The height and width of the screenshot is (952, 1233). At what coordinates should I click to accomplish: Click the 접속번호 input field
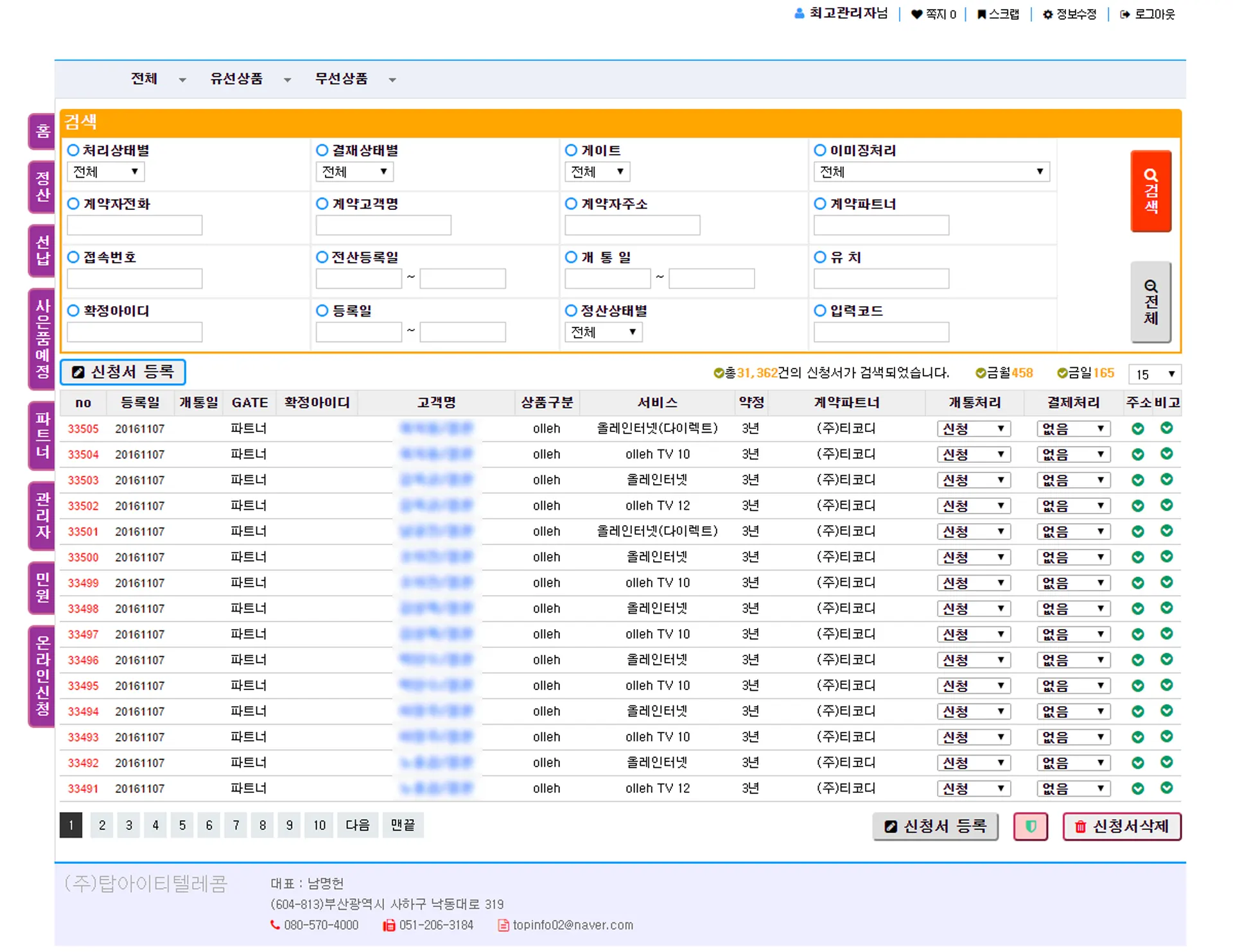pyautogui.click(x=134, y=279)
